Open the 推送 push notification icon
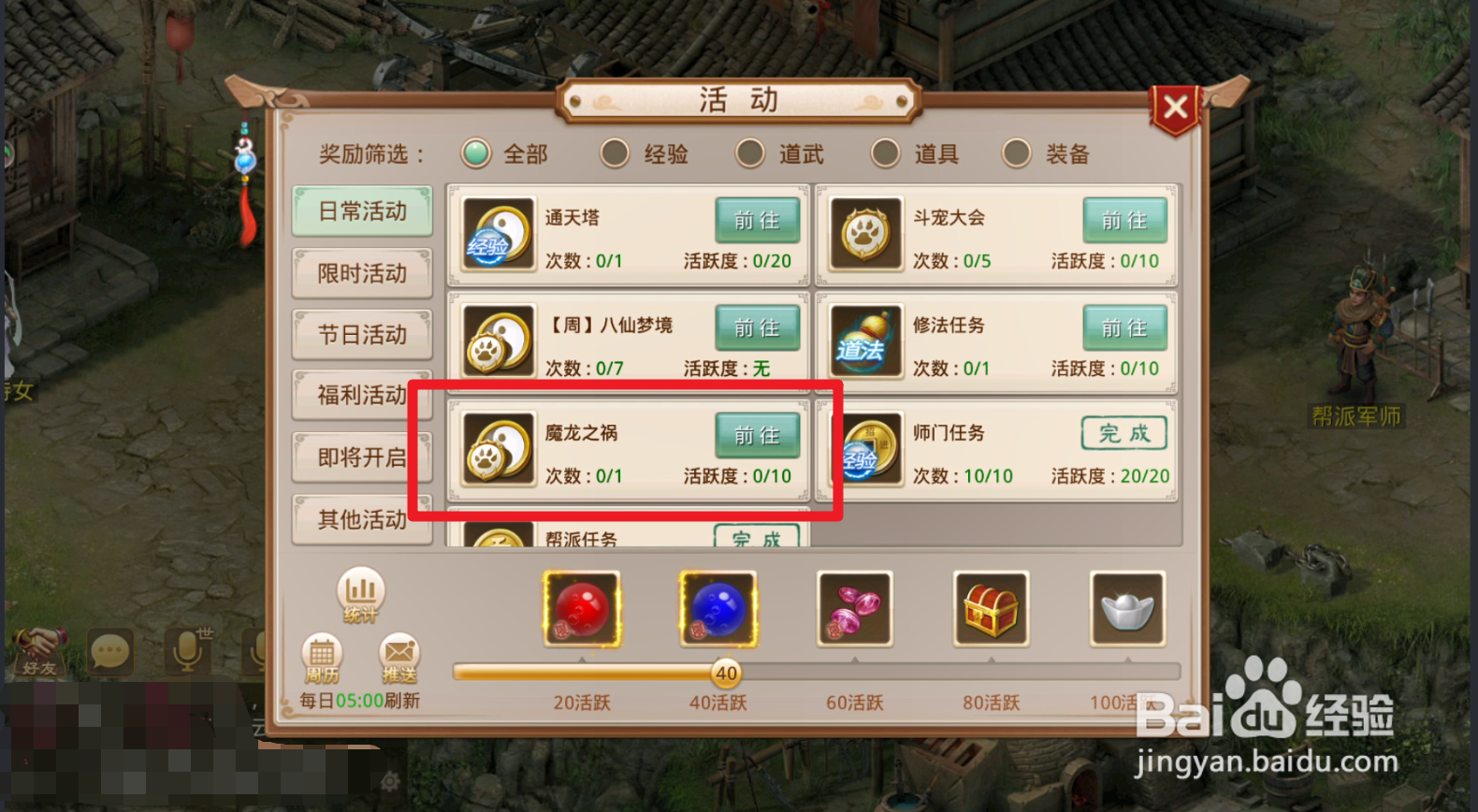This screenshot has height=812, width=1478. point(399,658)
